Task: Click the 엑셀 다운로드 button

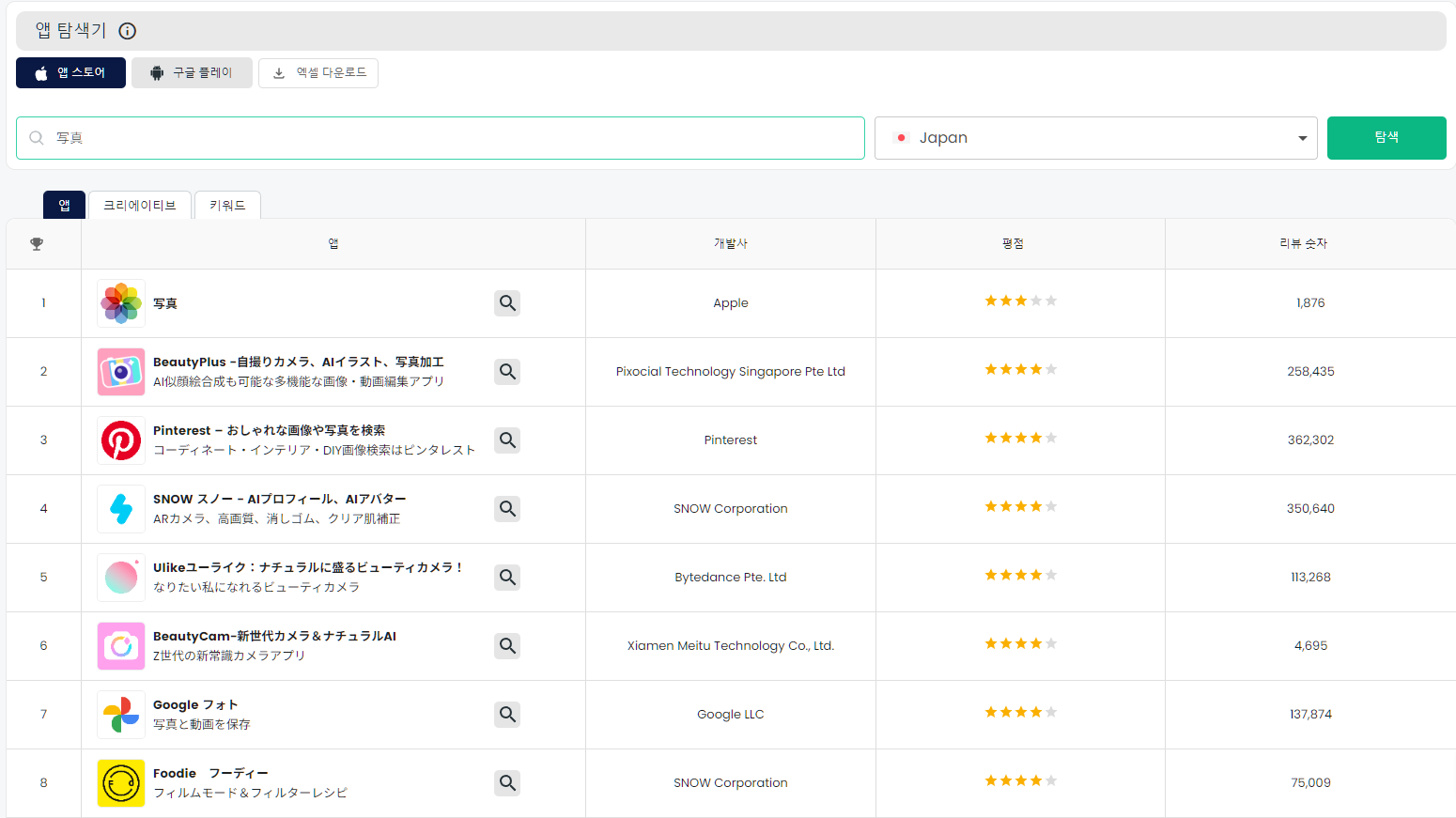Action: coord(318,72)
